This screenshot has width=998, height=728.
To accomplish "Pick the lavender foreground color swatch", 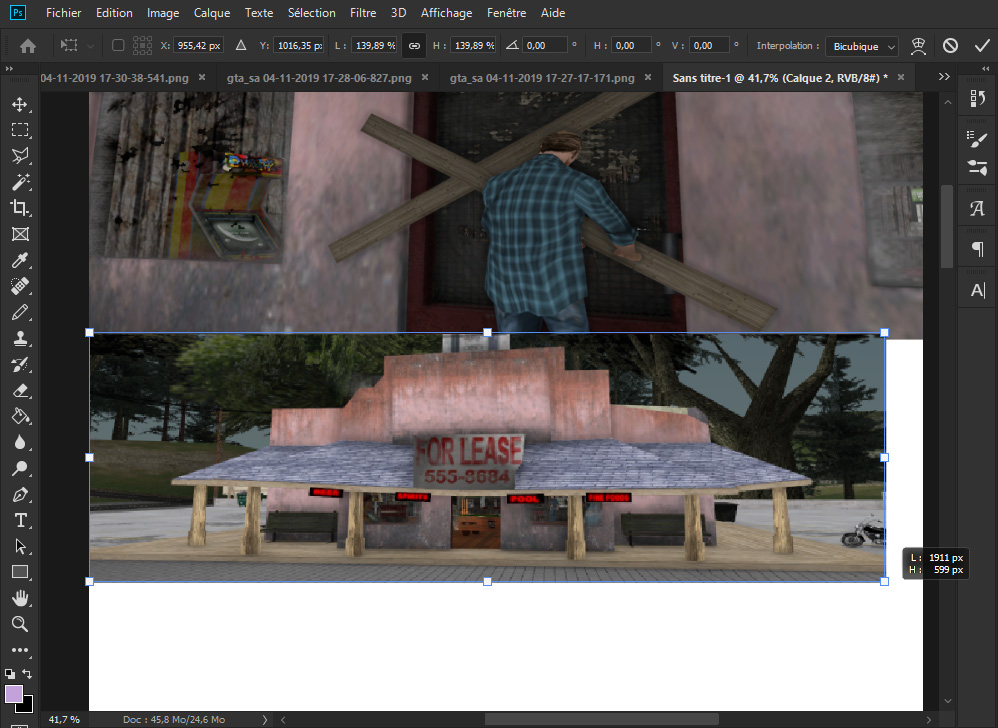I will tap(13, 693).
